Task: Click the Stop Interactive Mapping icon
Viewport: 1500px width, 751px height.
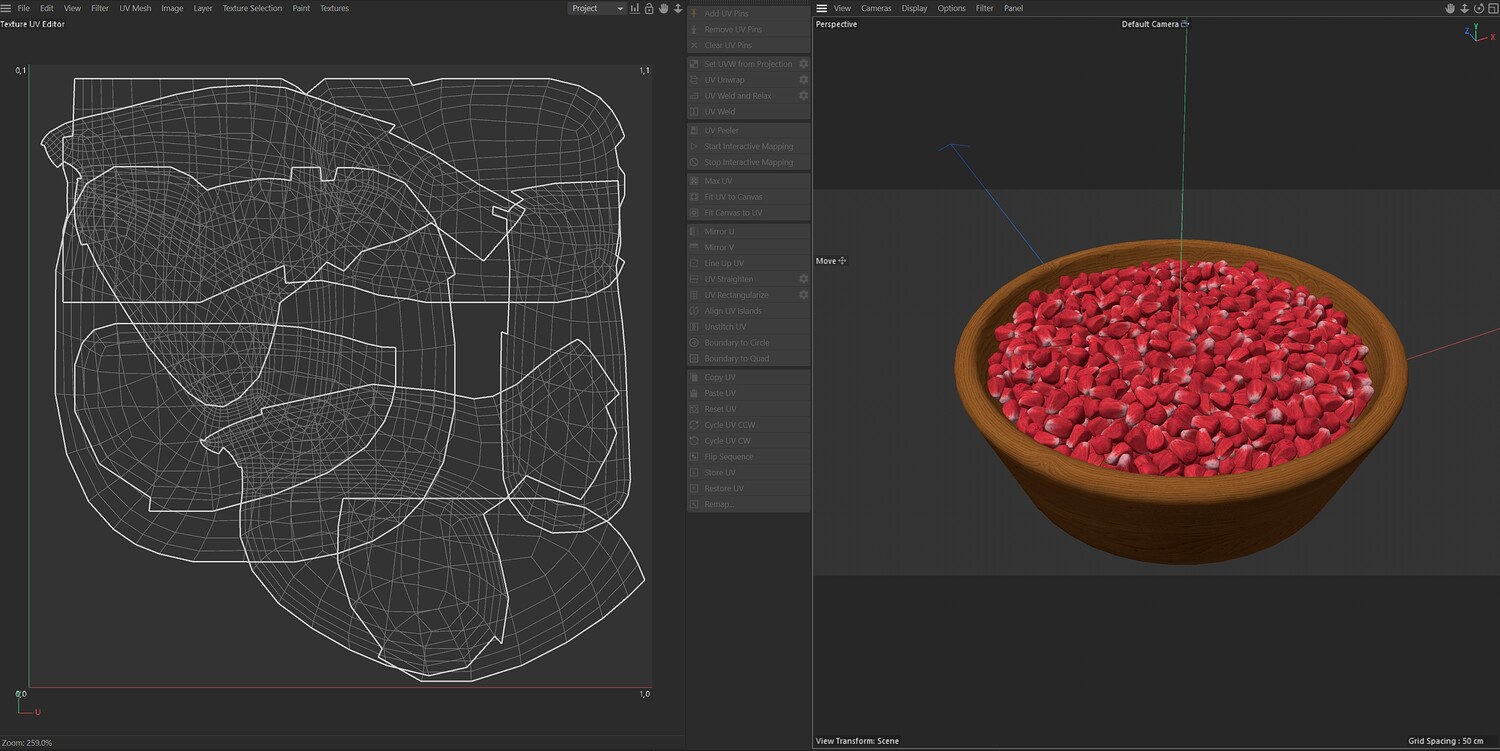Action: pos(694,162)
